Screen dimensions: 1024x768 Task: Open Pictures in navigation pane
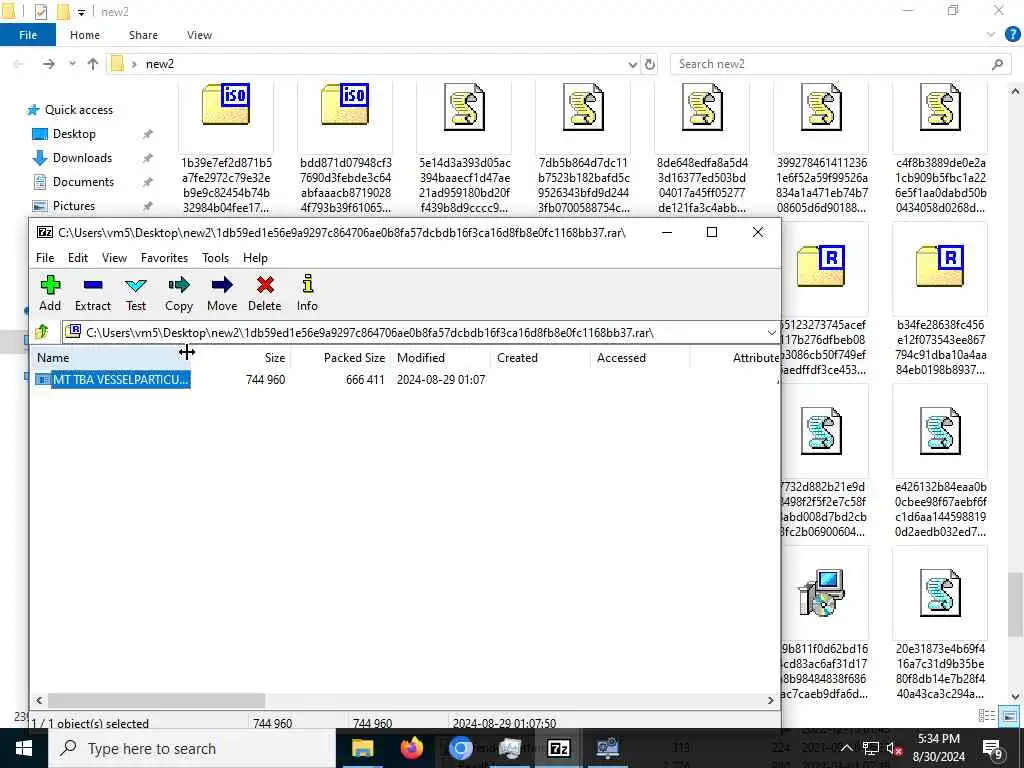pyautogui.click(x=74, y=206)
